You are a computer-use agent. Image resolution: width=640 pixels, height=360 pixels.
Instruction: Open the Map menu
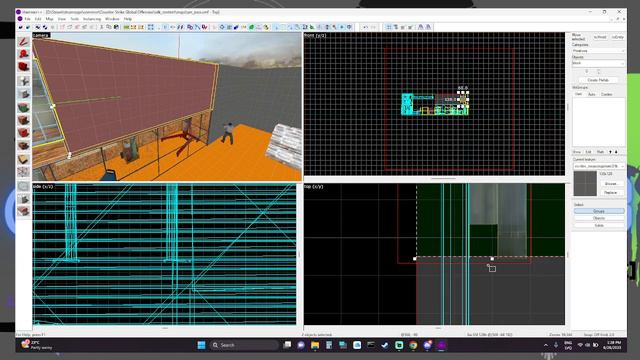pos(49,19)
